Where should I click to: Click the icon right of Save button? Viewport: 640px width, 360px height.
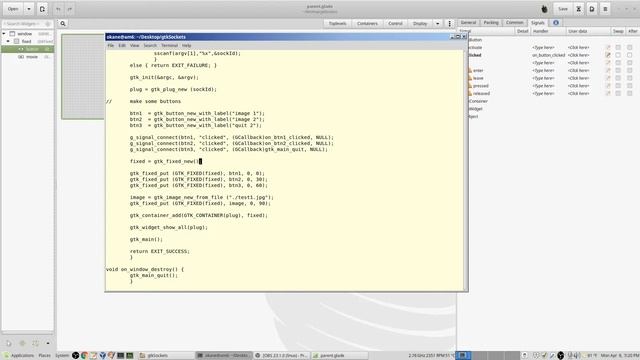point(578,9)
